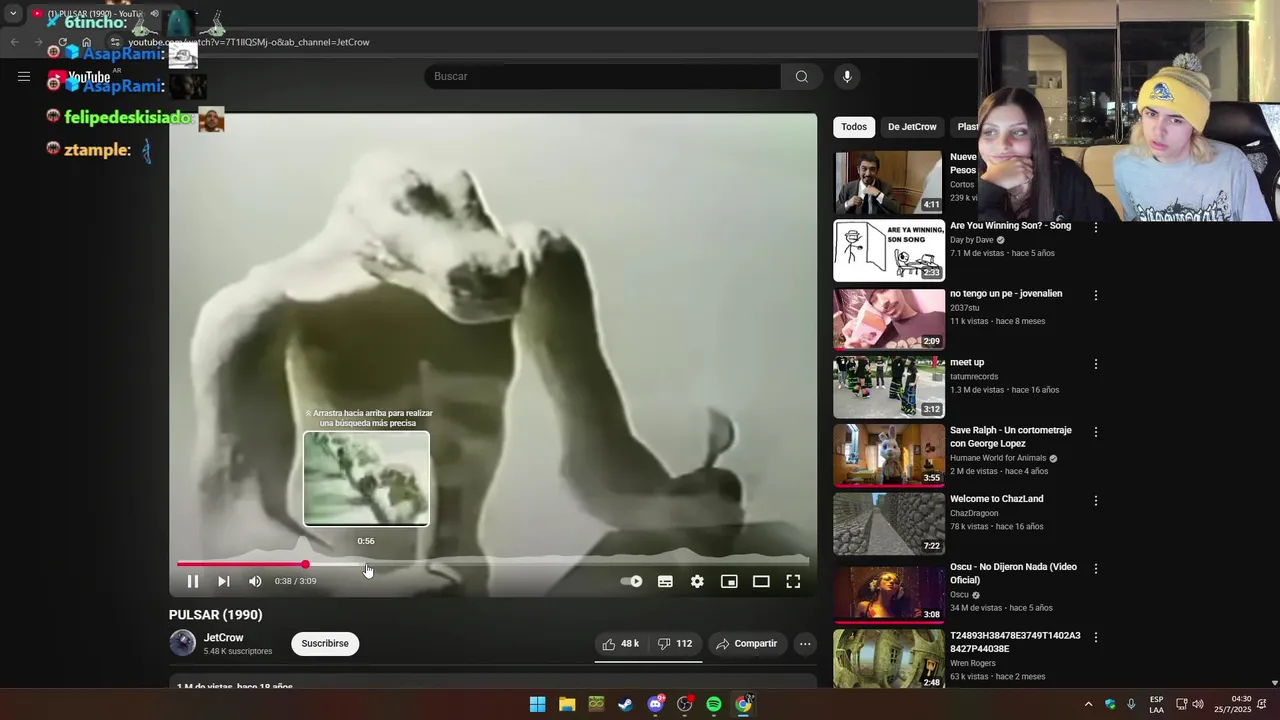Open the system tray volume icon

pos(1198,704)
